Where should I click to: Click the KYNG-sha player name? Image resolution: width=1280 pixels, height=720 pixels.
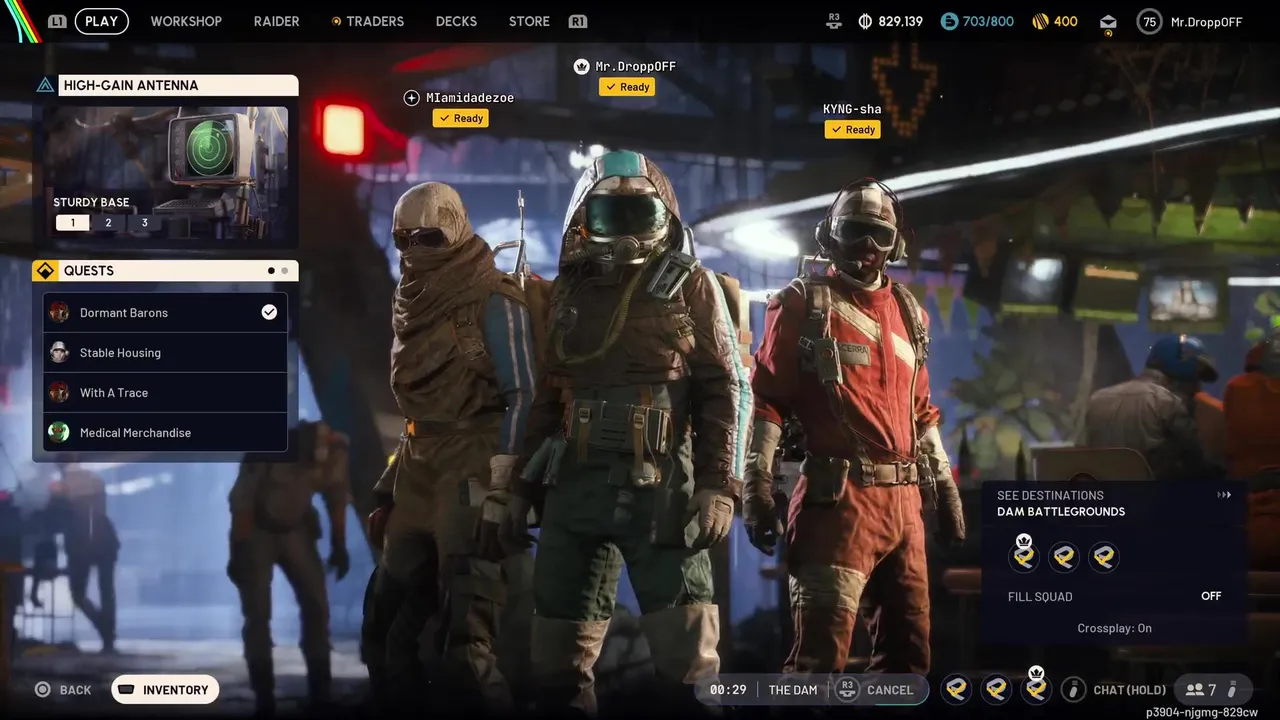tap(852, 109)
